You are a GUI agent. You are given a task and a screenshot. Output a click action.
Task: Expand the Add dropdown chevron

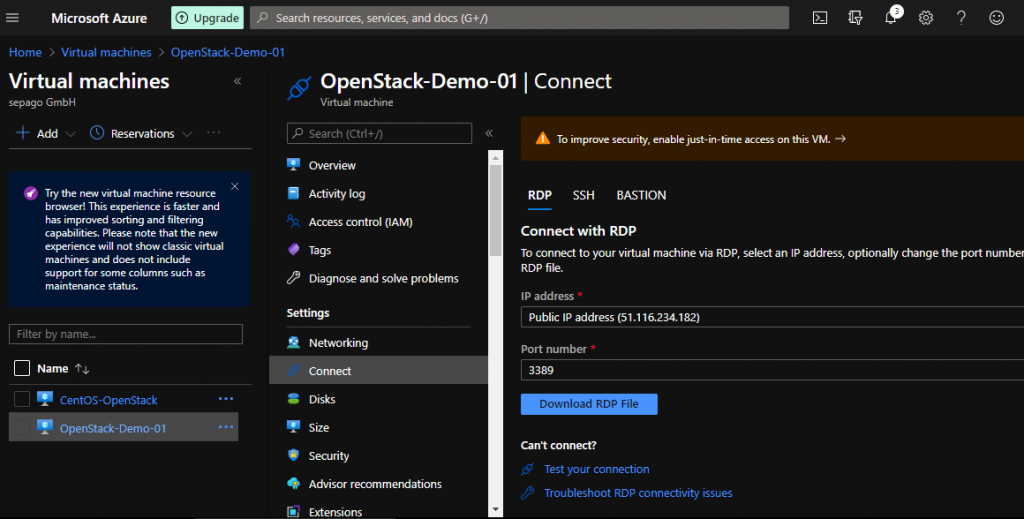pyautogui.click(x=70, y=134)
